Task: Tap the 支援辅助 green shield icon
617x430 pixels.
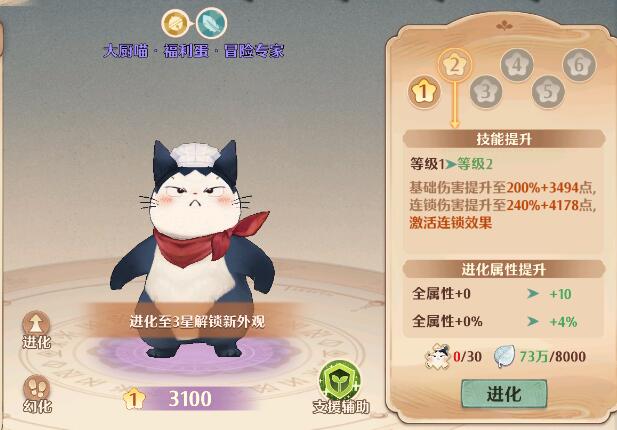Action: 340,381
